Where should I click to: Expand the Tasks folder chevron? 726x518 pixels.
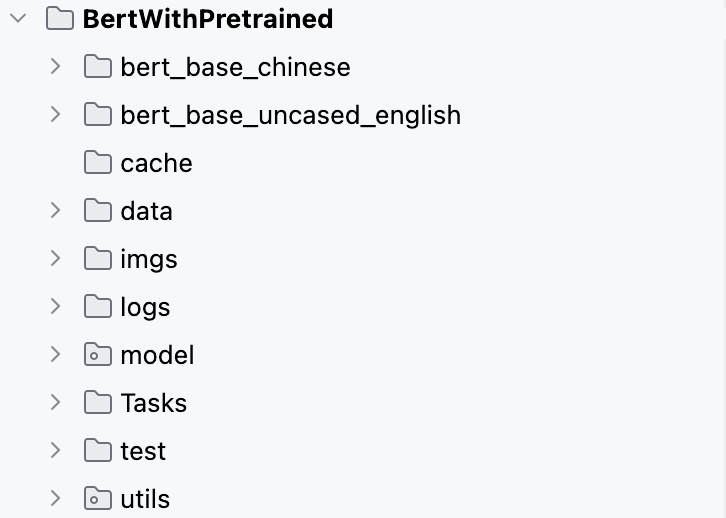pos(56,403)
